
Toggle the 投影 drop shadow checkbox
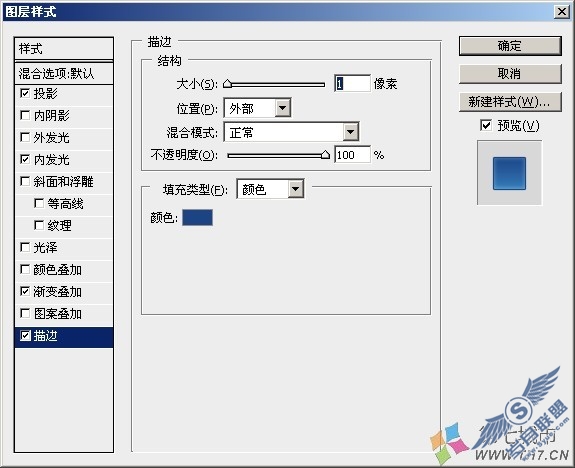(x=25, y=93)
